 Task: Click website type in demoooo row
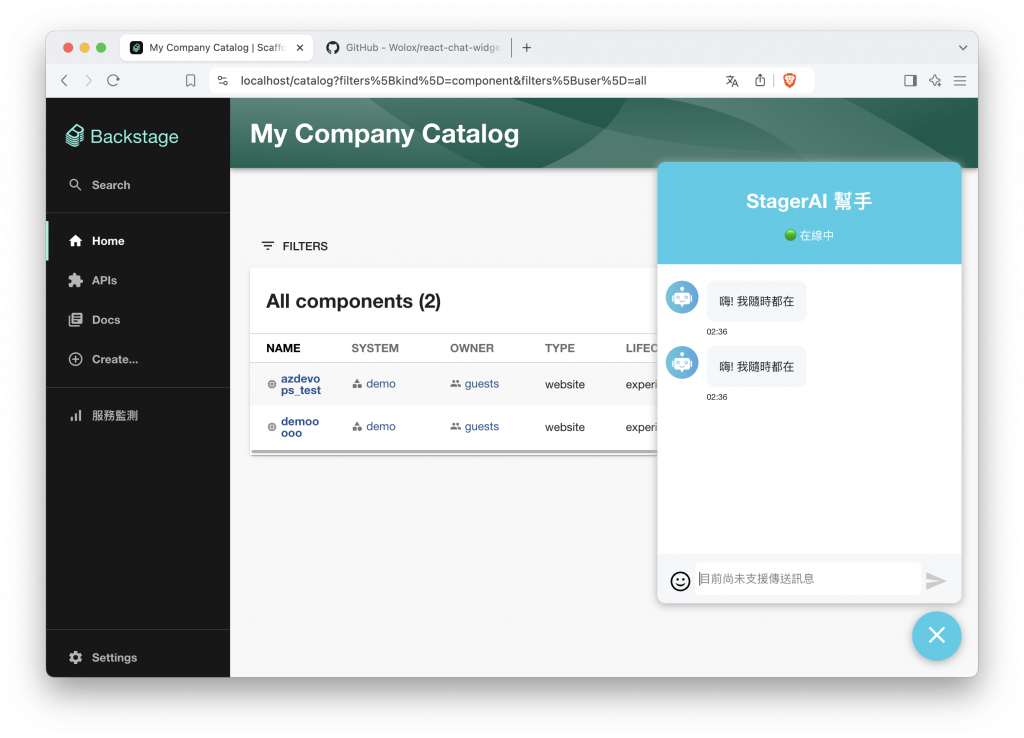click(565, 427)
